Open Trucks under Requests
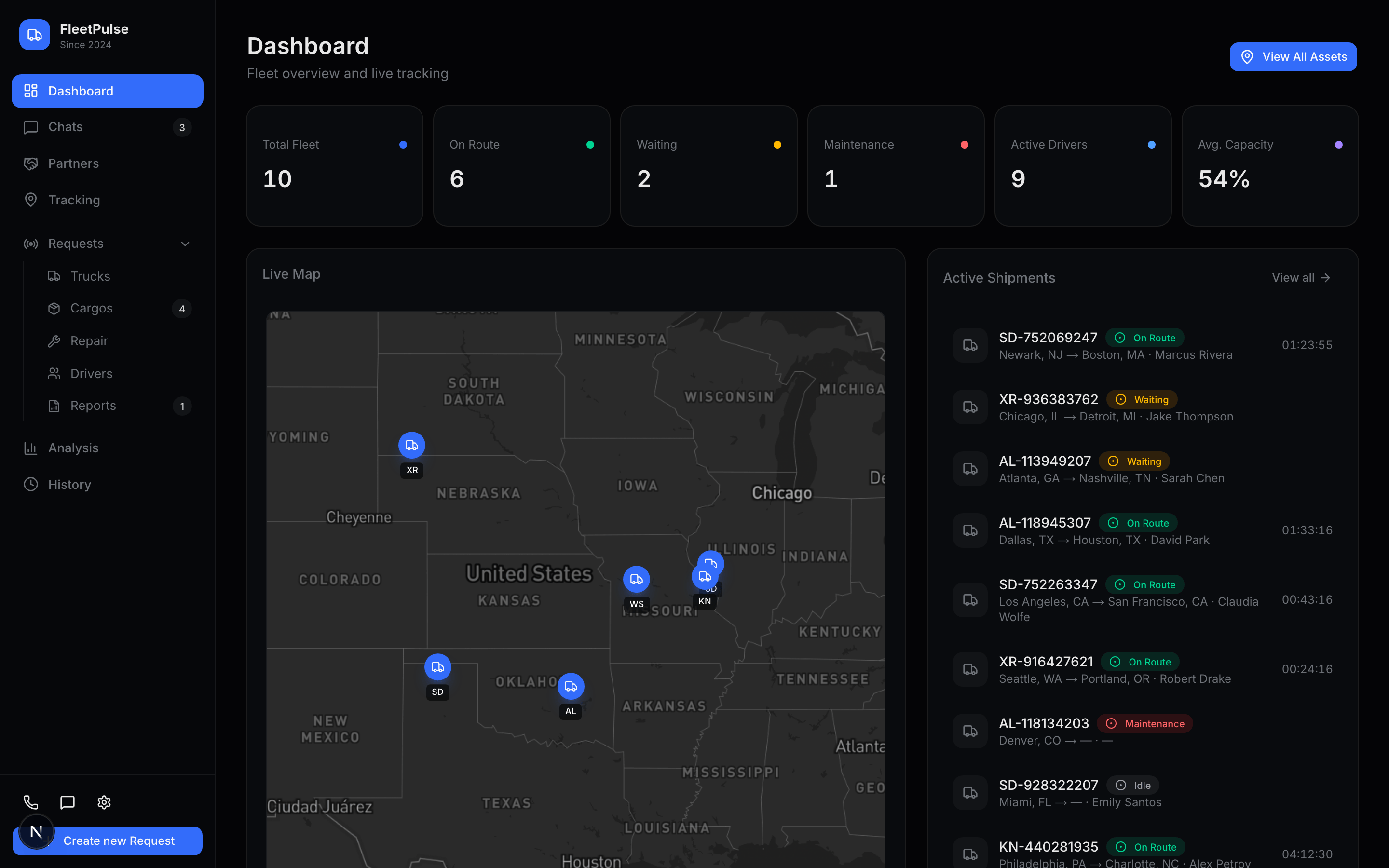Viewport: 1389px width, 868px height. click(119, 276)
